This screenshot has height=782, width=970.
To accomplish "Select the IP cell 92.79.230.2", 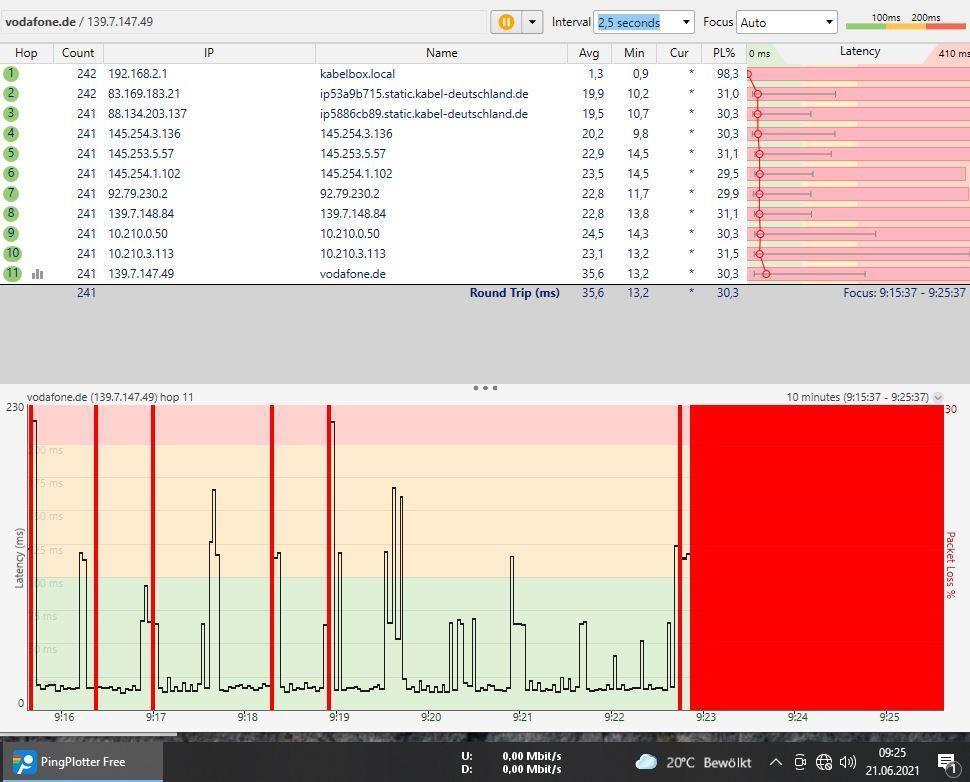I will (x=138, y=194).
